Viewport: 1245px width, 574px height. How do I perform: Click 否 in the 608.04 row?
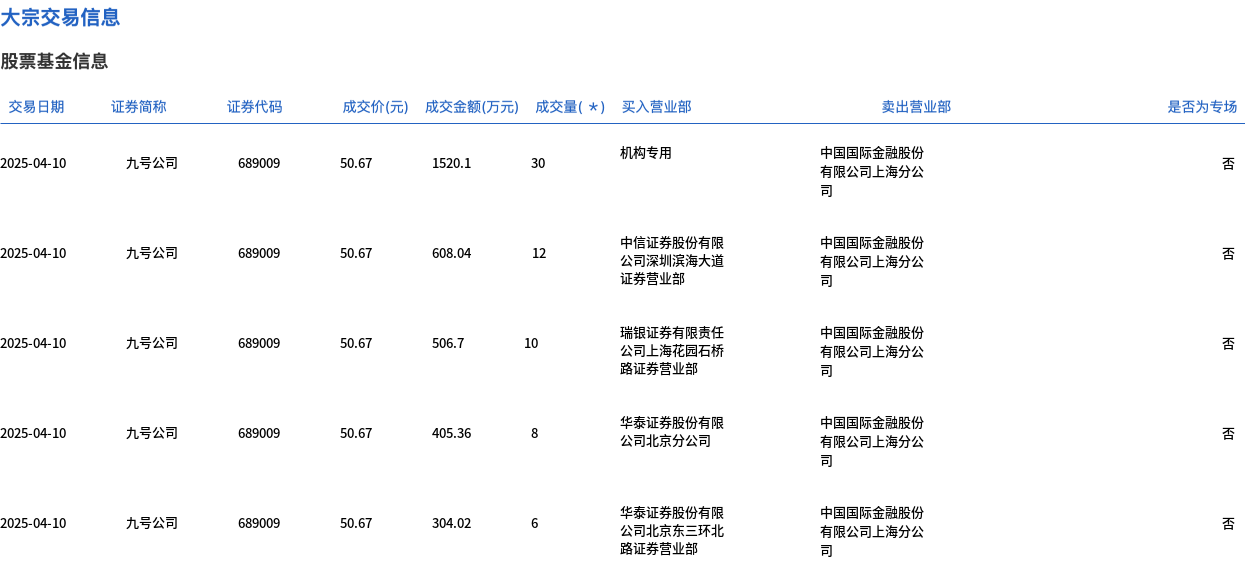(1228, 253)
